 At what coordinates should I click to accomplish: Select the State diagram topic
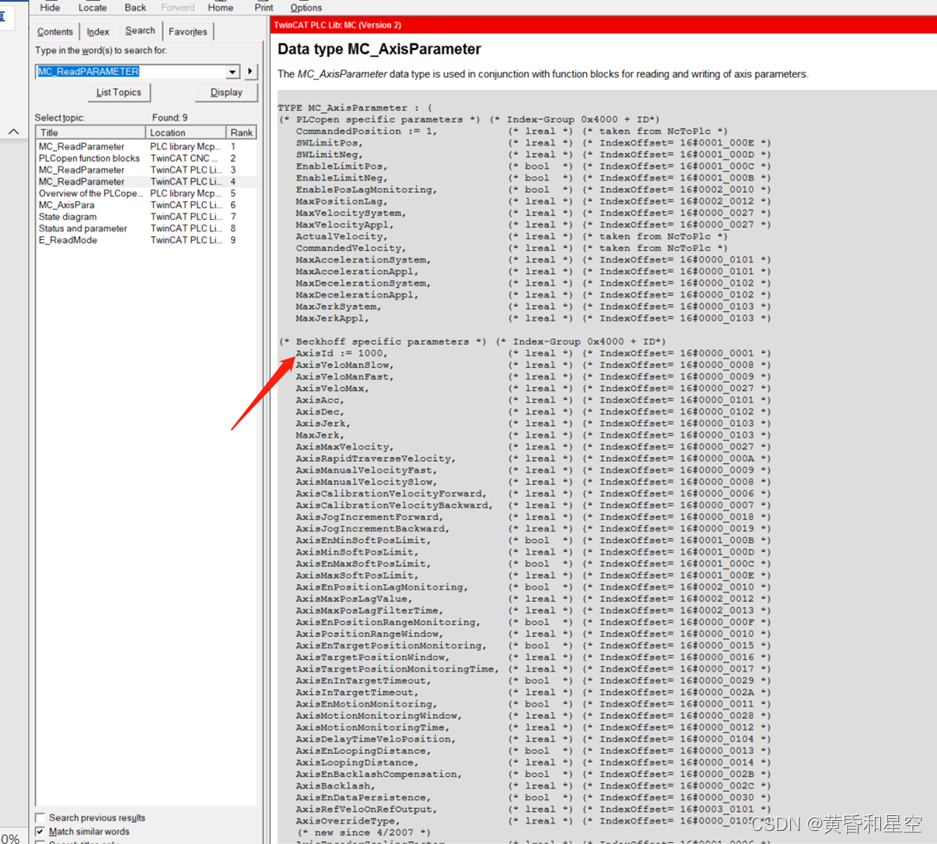[x=146, y=216]
